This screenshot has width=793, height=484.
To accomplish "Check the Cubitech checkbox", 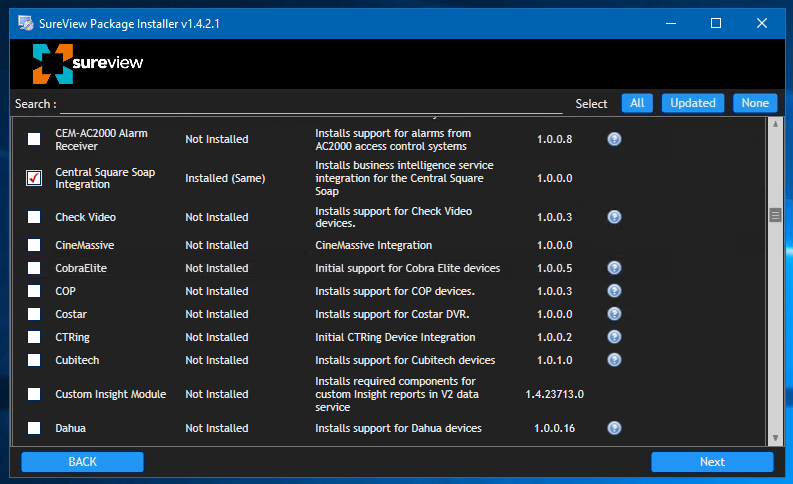I will click(x=34, y=360).
